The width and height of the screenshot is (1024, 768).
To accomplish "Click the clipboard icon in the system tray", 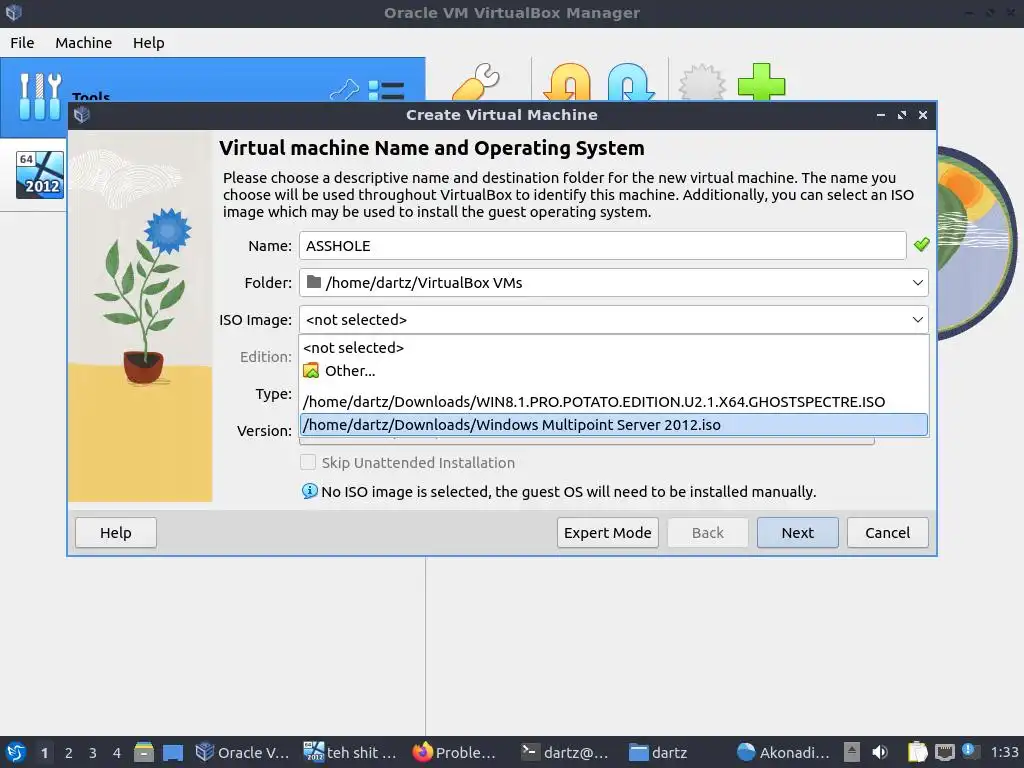I will click(x=917, y=752).
